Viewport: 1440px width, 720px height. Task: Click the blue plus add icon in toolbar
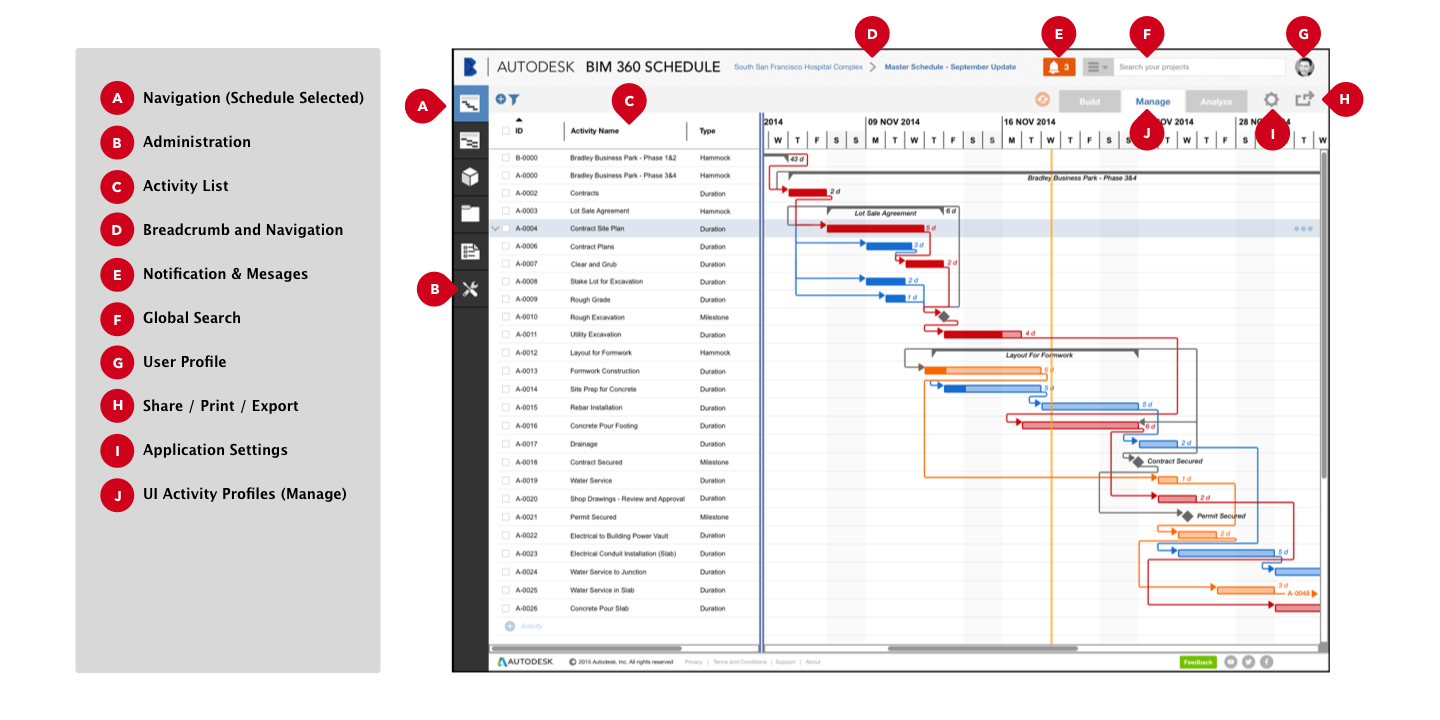point(501,99)
